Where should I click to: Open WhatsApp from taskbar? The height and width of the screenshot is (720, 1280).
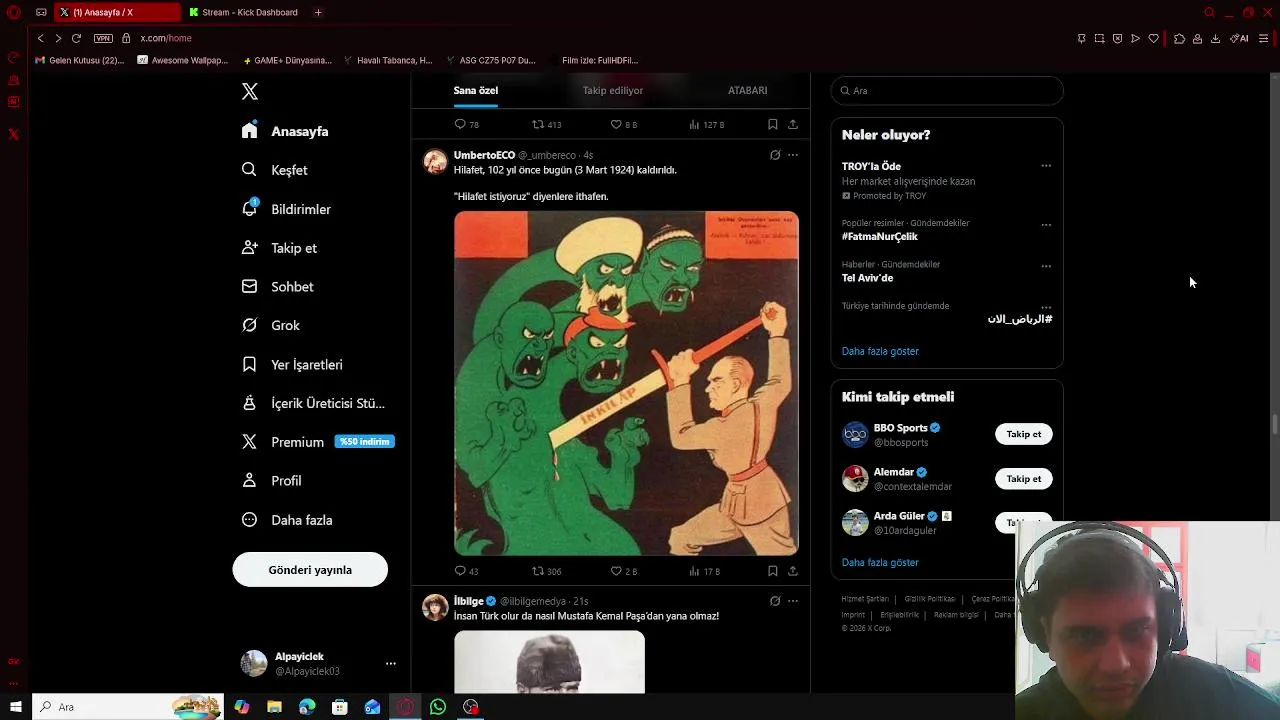point(438,707)
